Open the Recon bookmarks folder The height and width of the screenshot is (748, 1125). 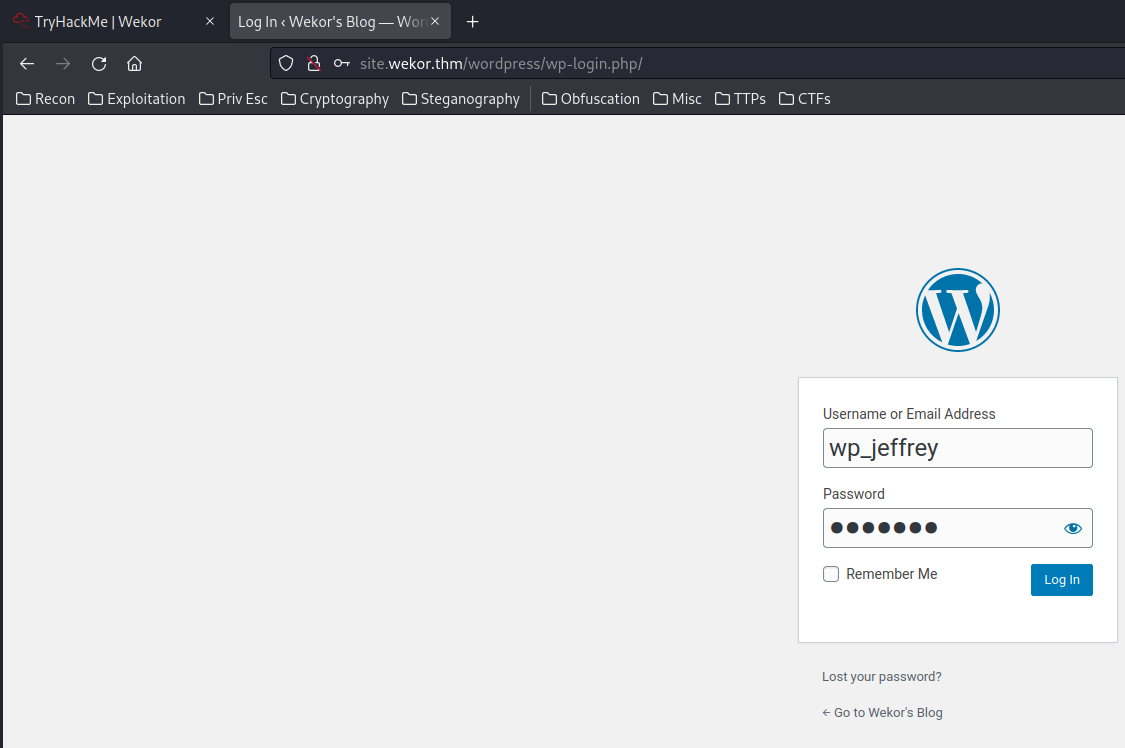click(x=45, y=99)
